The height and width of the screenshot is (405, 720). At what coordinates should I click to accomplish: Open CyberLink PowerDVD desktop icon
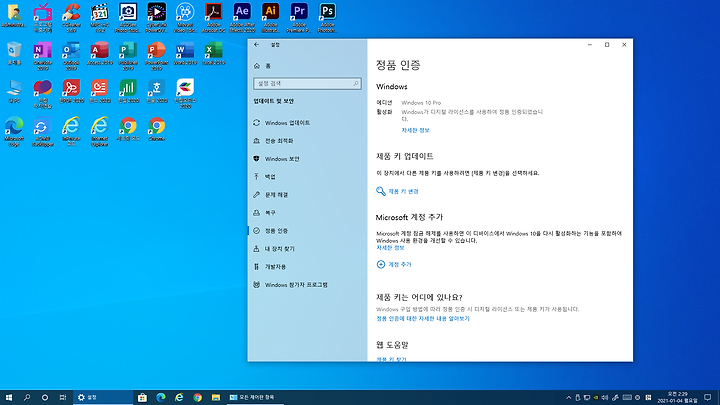pyautogui.click(x=157, y=18)
